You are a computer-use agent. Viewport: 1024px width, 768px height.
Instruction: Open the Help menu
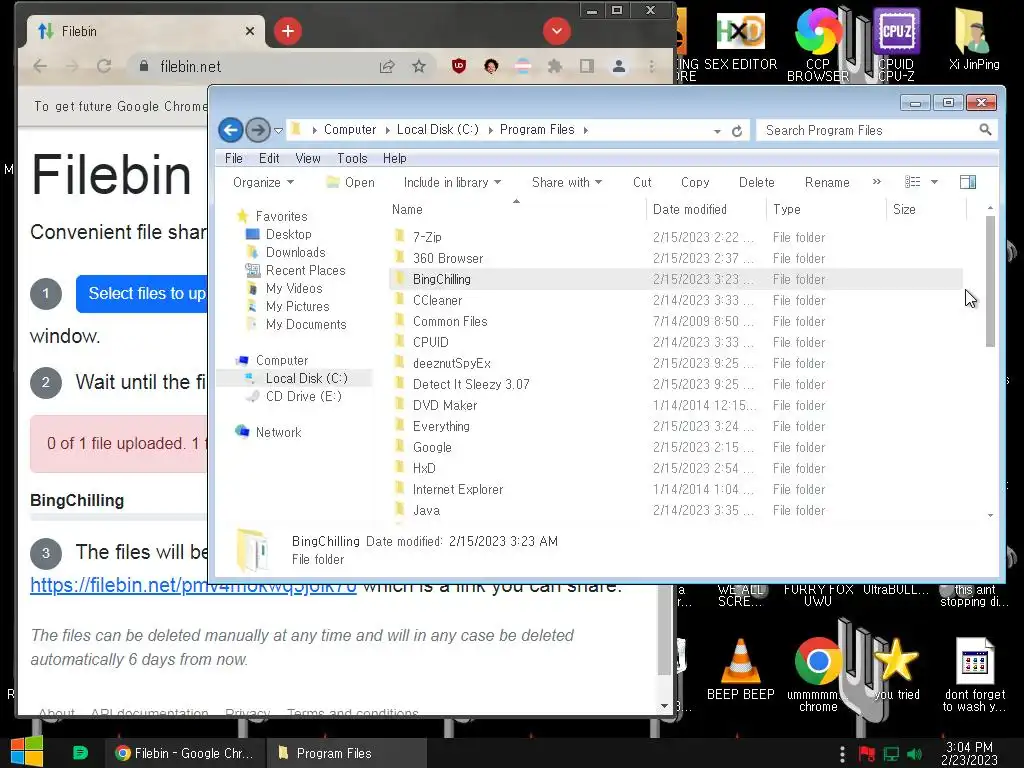(394, 158)
